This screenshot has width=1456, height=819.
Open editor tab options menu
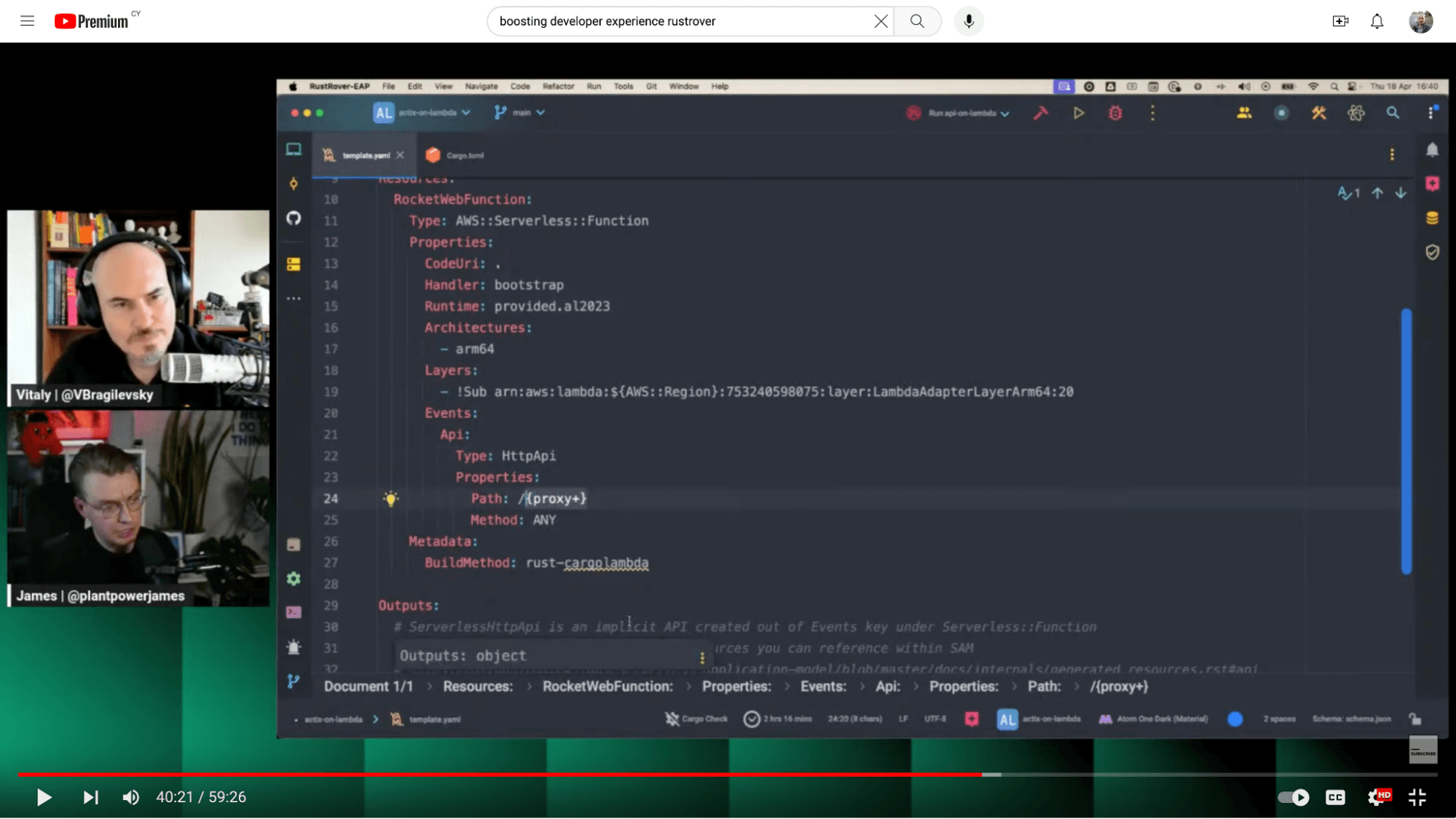click(1392, 154)
